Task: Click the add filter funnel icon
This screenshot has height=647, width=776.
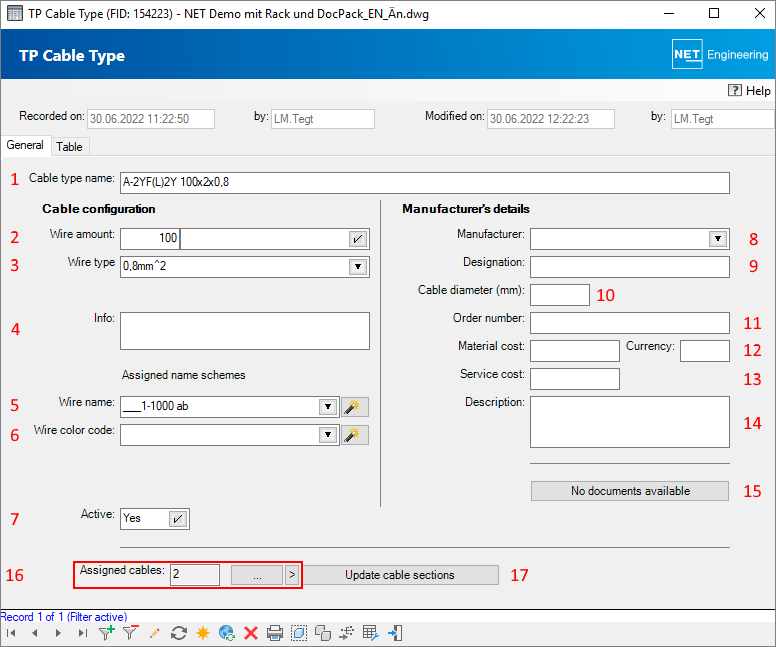Action: tap(106, 633)
